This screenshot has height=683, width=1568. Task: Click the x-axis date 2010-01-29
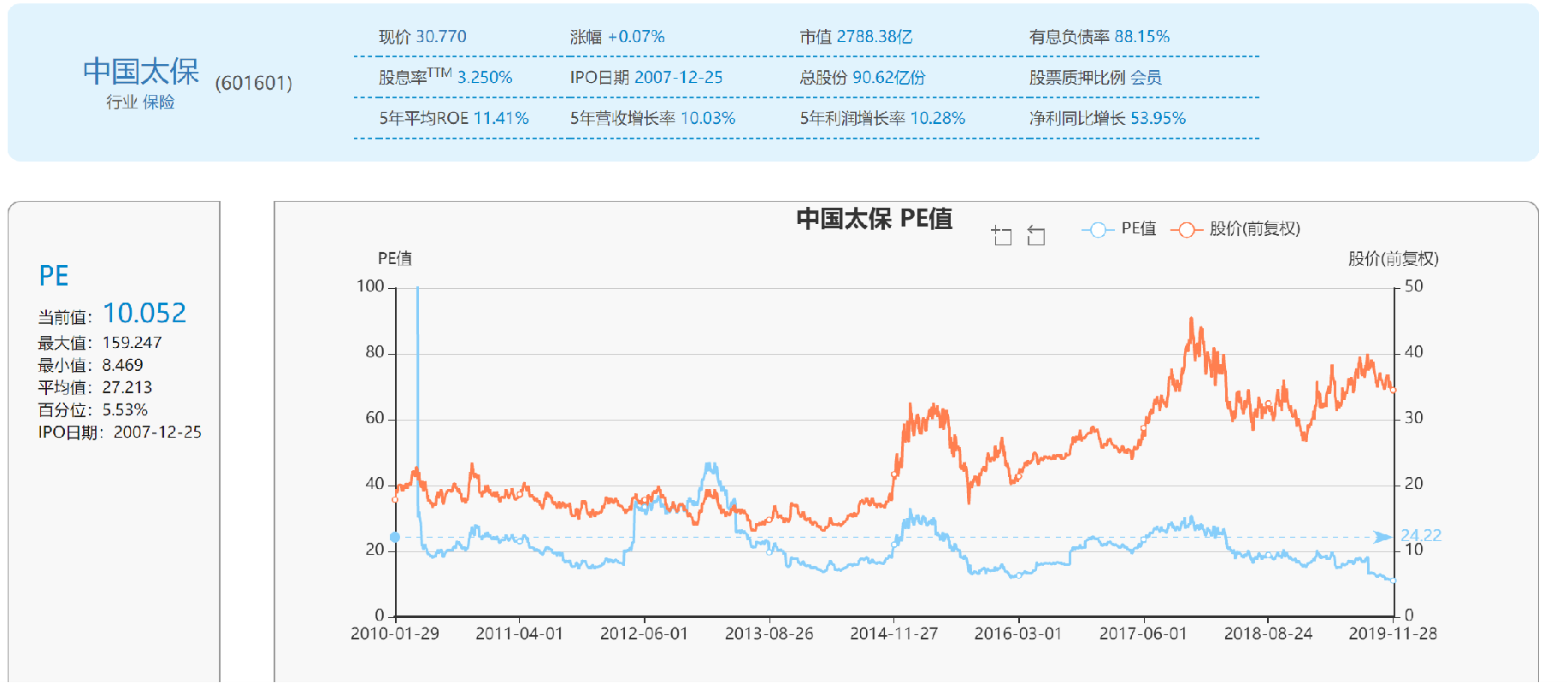[395, 634]
